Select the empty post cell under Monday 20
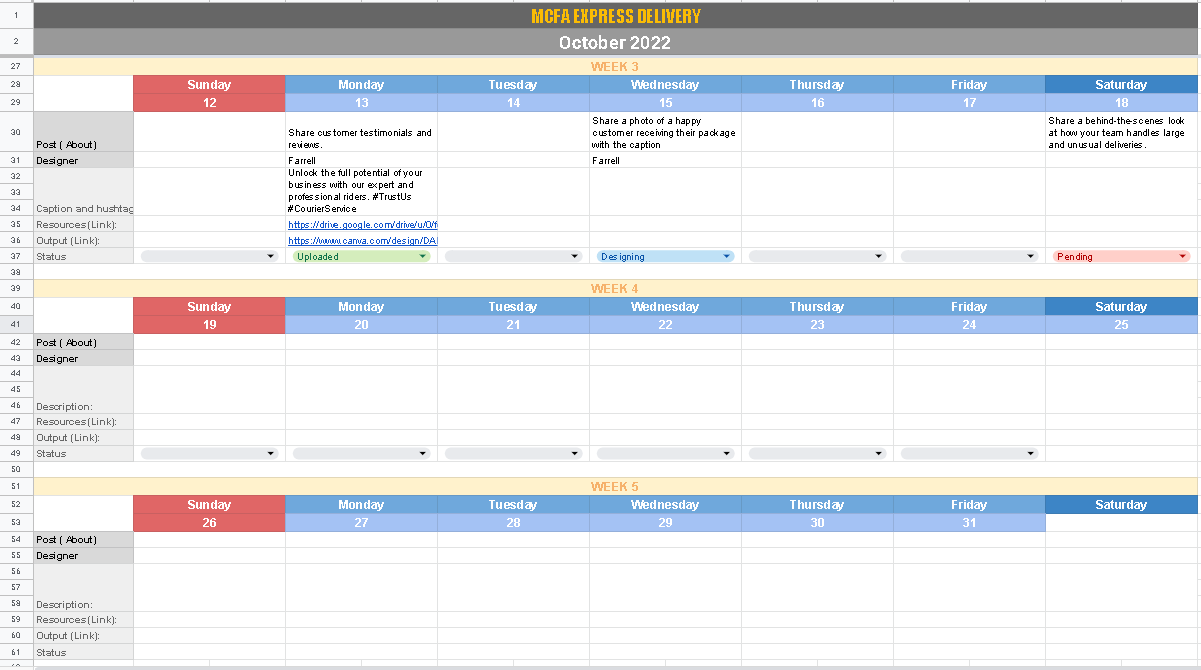 click(361, 342)
